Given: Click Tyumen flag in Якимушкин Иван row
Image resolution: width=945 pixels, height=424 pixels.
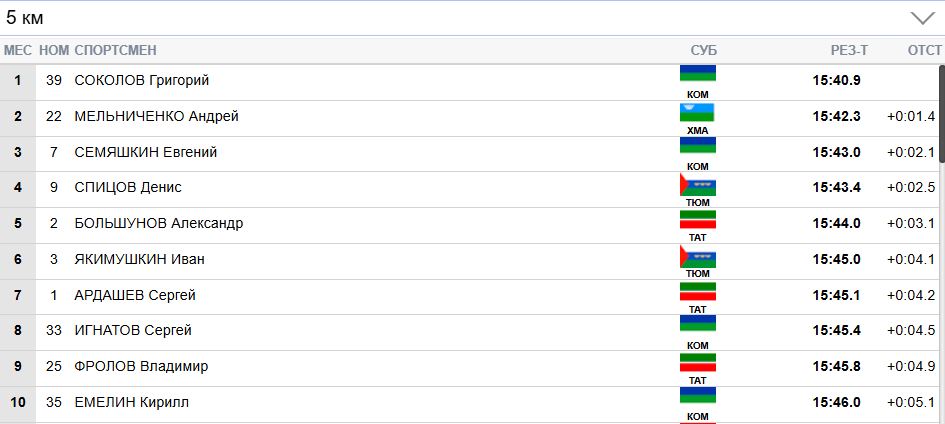Looking at the screenshot, I should pyautogui.click(x=698, y=255).
